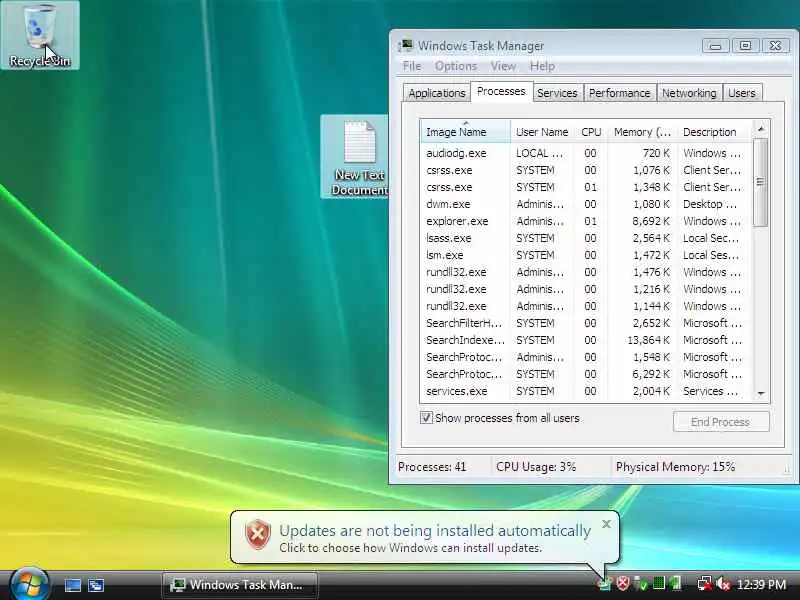Image resolution: width=800 pixels, height=600 pixels.
Task: Open the File menu
Action: (x=412, y=66)
